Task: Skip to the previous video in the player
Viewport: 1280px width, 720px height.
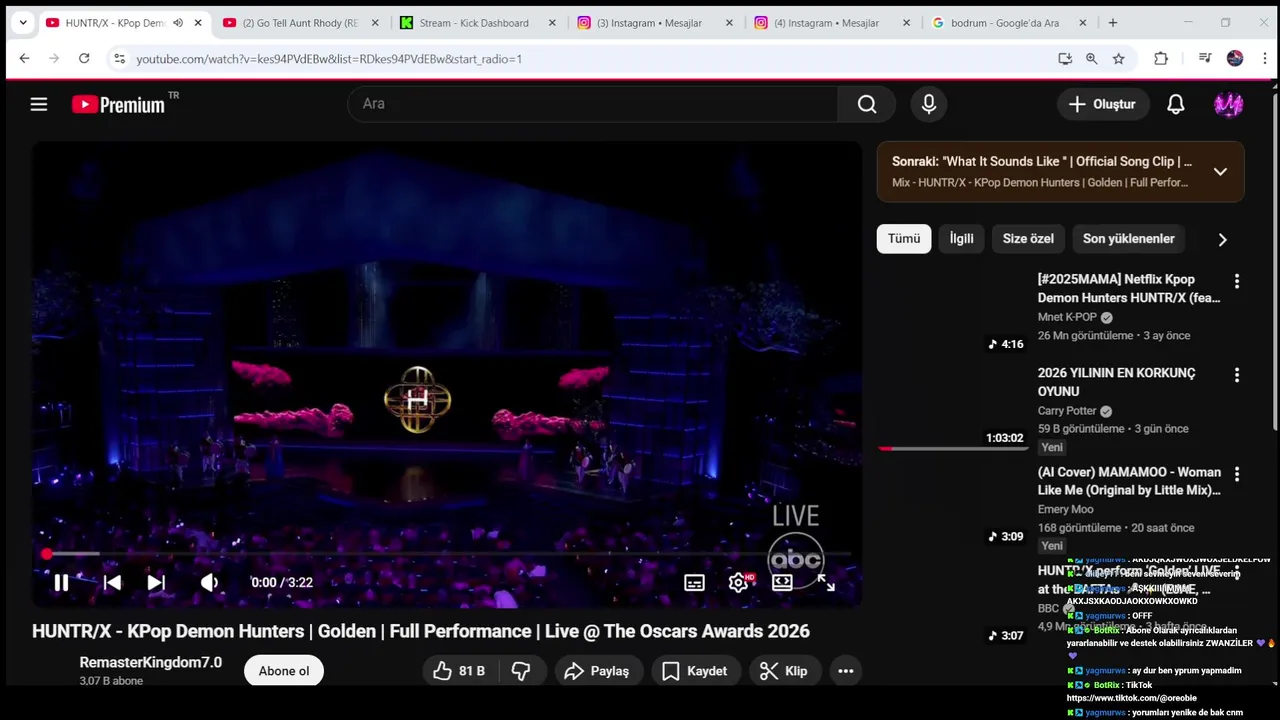Action: (x=112, y=582)
